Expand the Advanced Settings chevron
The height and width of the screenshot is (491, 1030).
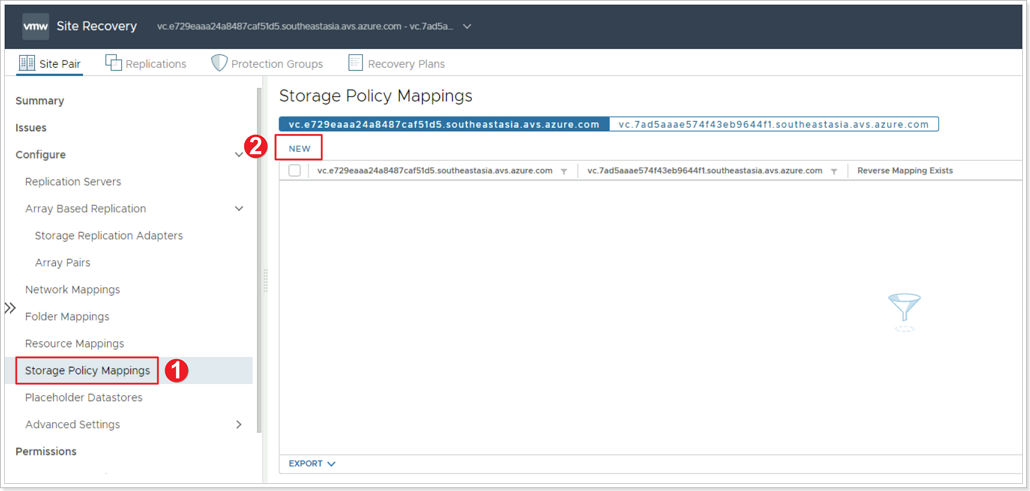(239, 425)
